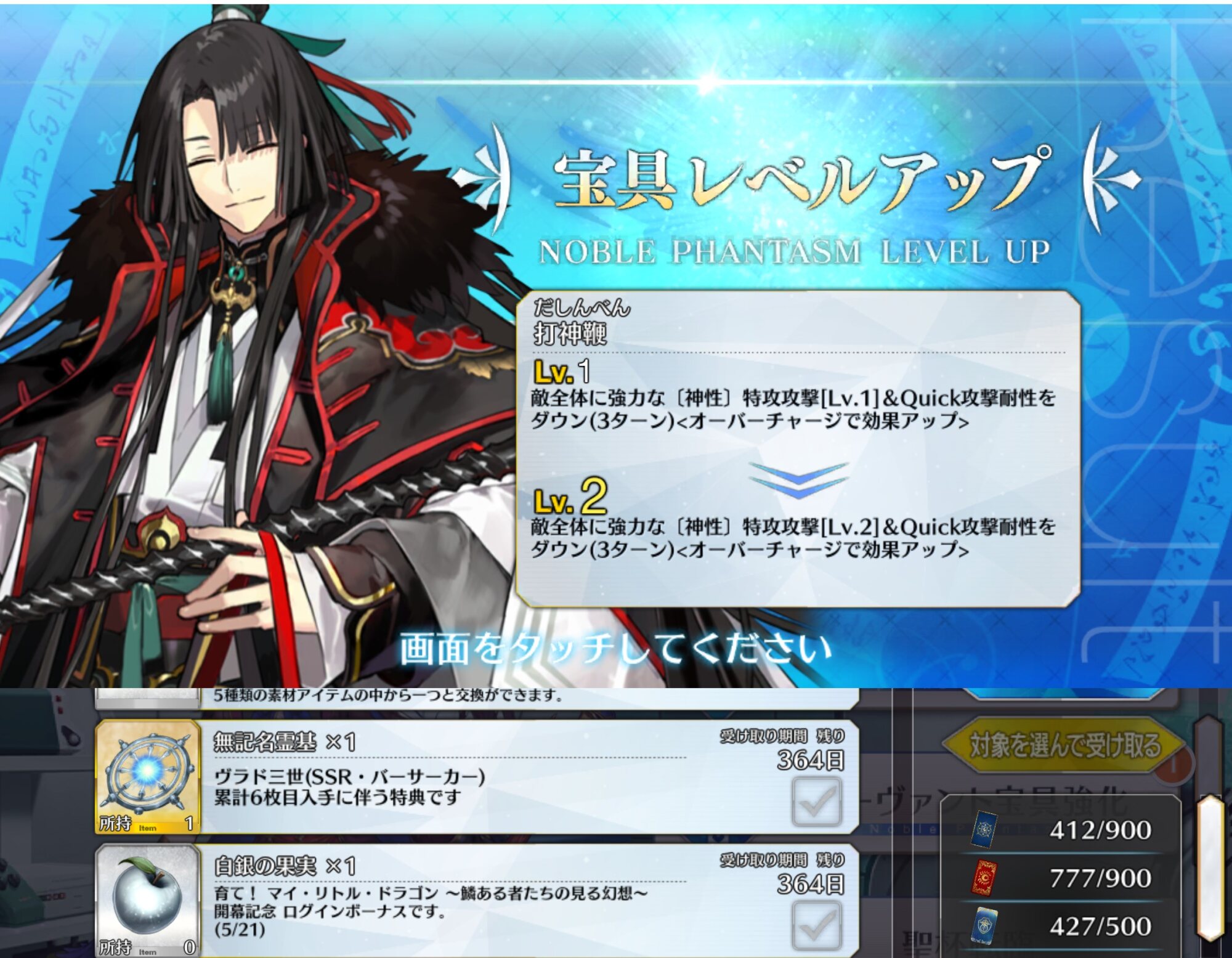Tap the blue double chevron between levels
This screenshot has height=958, width=1232.
[x=798, y=480]
